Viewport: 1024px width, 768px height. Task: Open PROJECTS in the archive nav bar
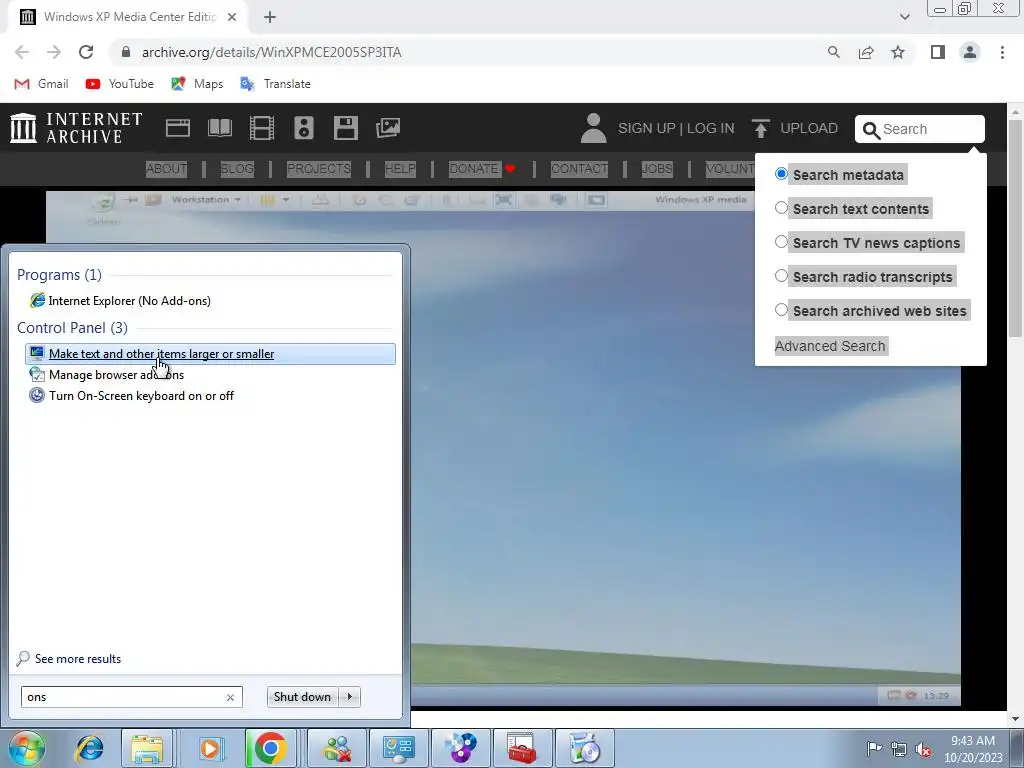point(319,168)
